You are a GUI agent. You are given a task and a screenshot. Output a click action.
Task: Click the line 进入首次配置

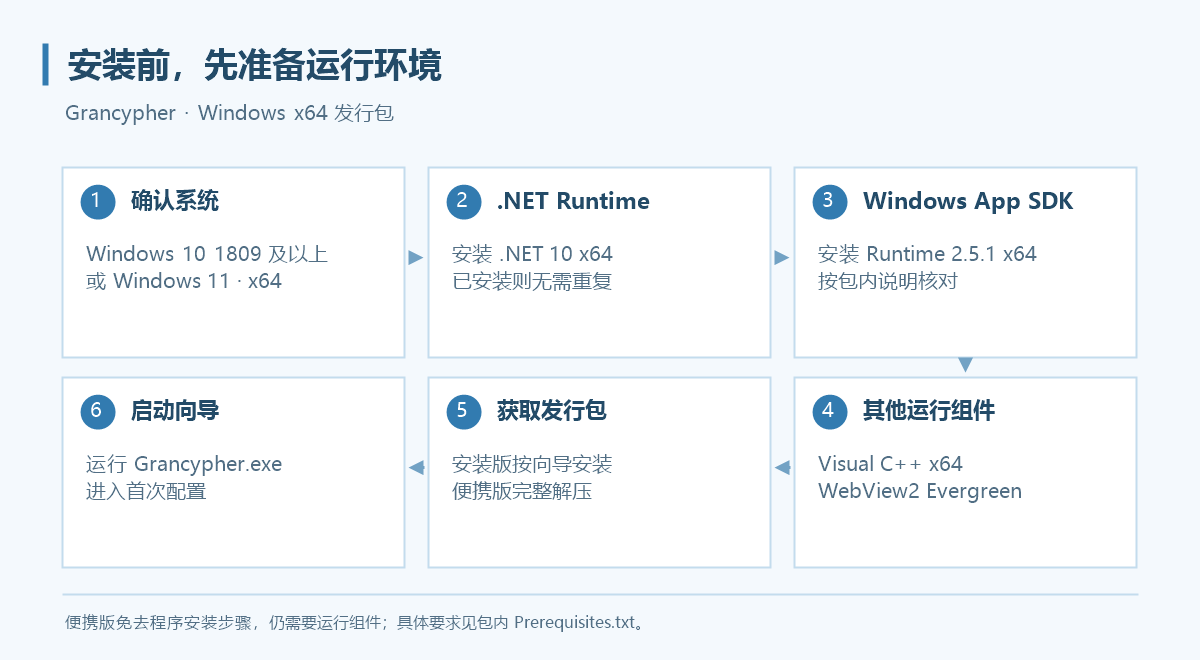(146, 491)
